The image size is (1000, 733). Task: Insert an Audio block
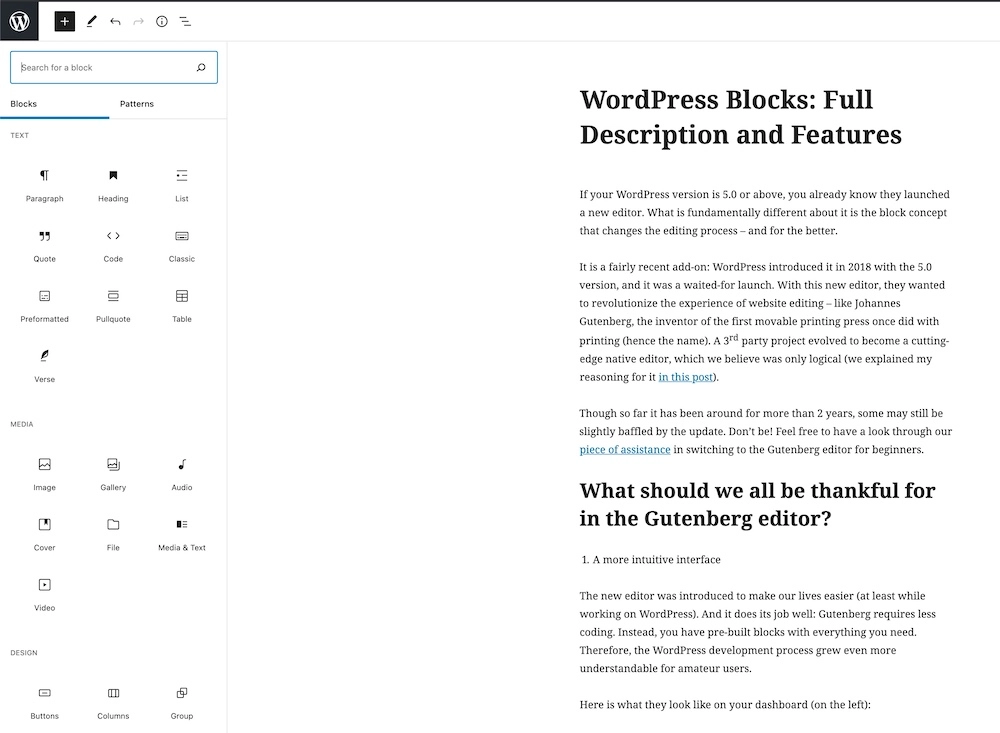182,474
